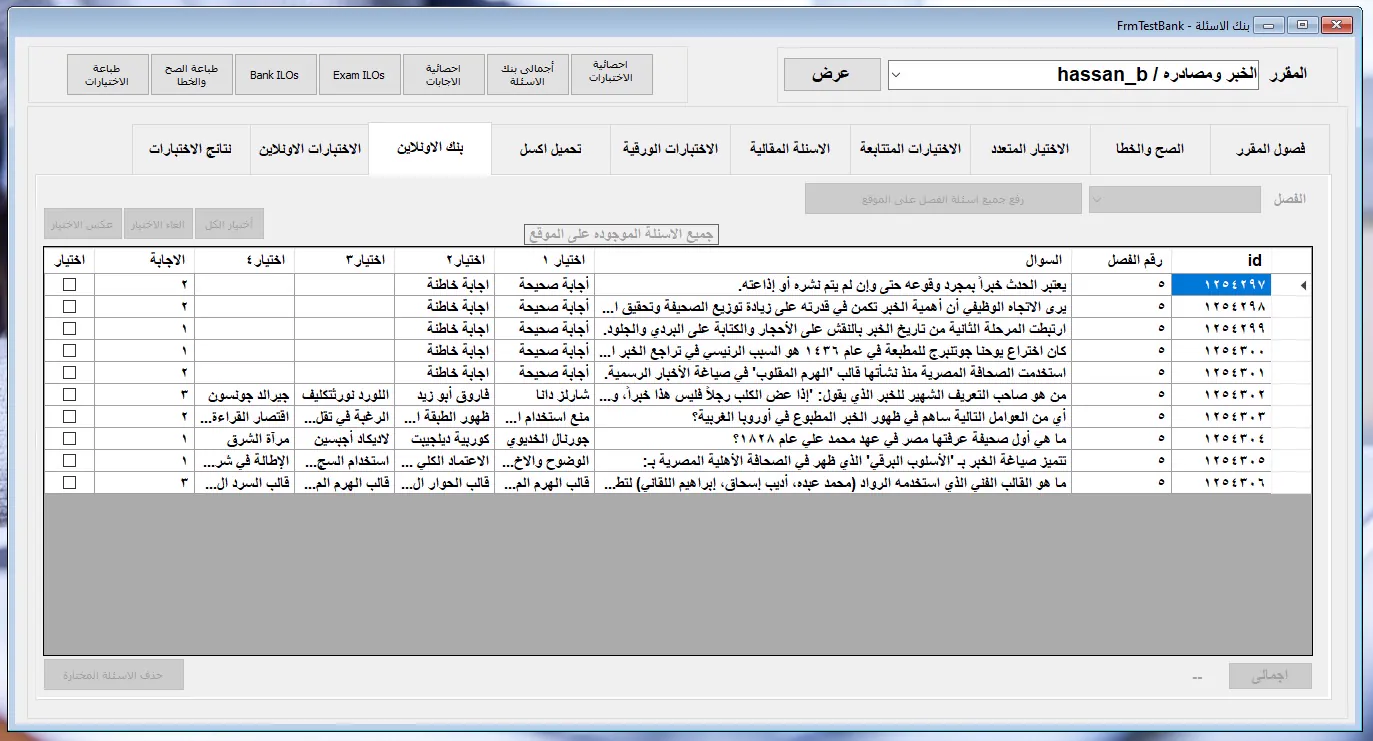
Task: Click the question starting ما هي أول صحيفة
Action: coord(832,438)
